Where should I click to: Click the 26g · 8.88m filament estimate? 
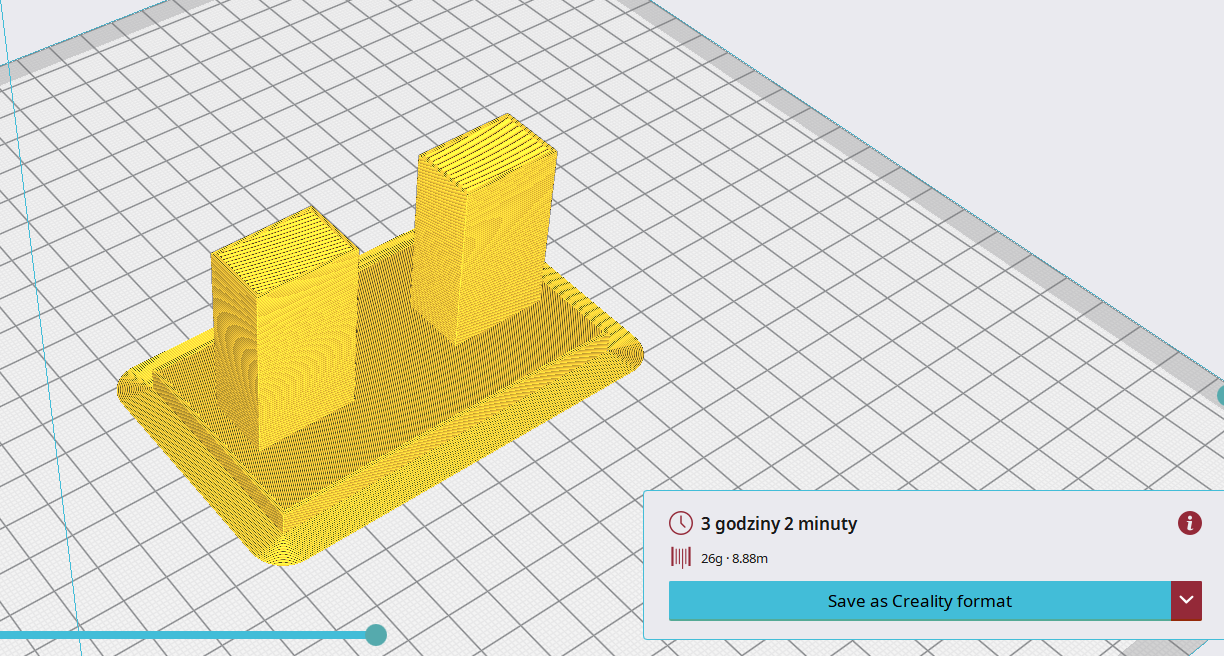[733, 558]
